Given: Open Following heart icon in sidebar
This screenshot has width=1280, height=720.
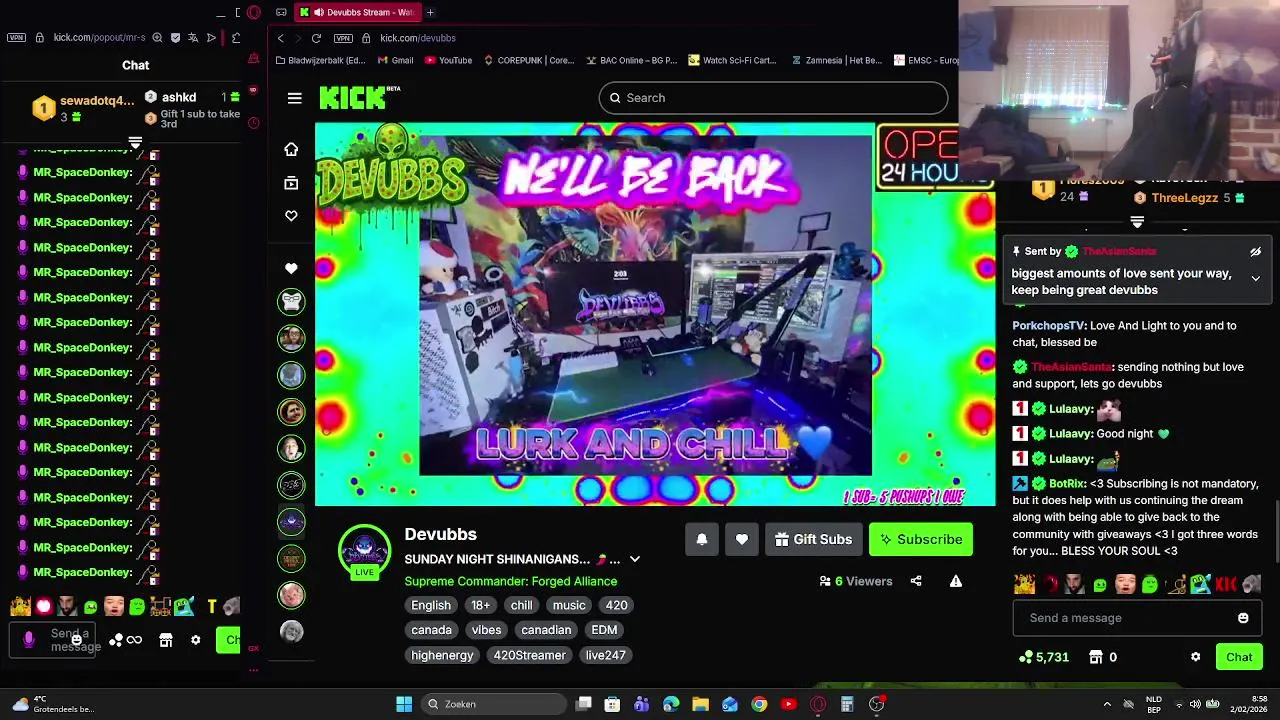Looking at the screenshot, I should click(x=291, y=216).
